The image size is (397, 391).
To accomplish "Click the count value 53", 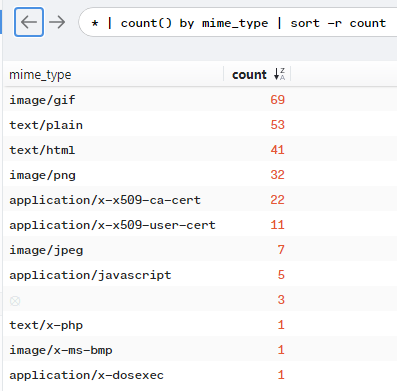I will pos(277,125).
